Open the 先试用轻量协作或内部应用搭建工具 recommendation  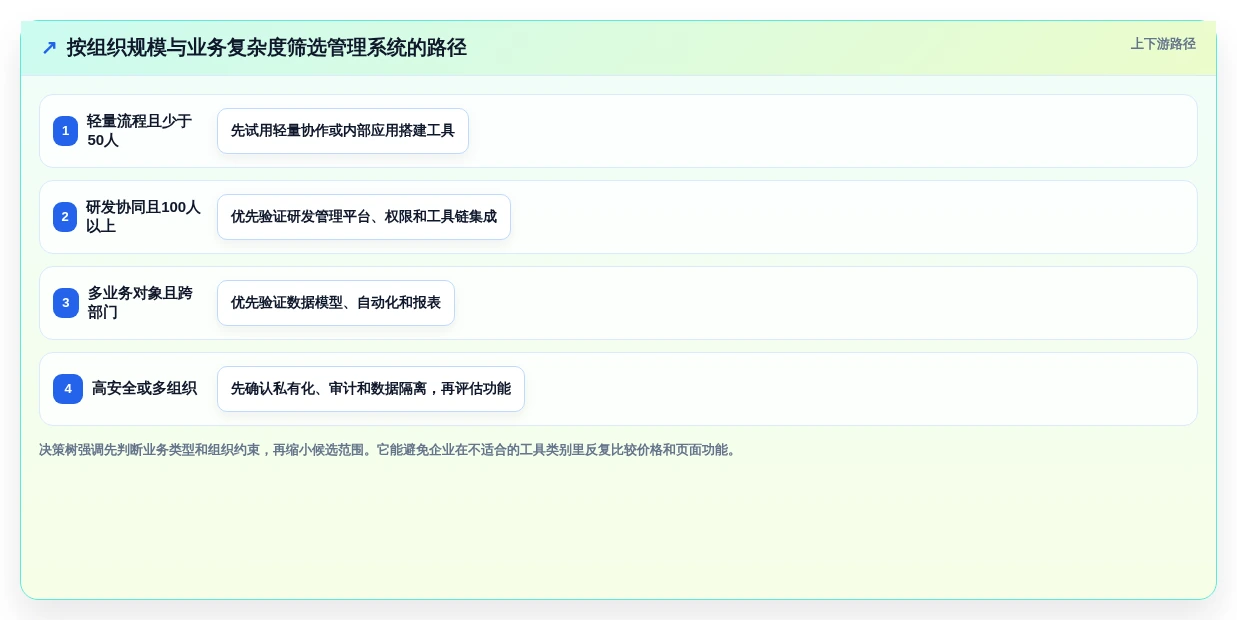click(343, 131)
